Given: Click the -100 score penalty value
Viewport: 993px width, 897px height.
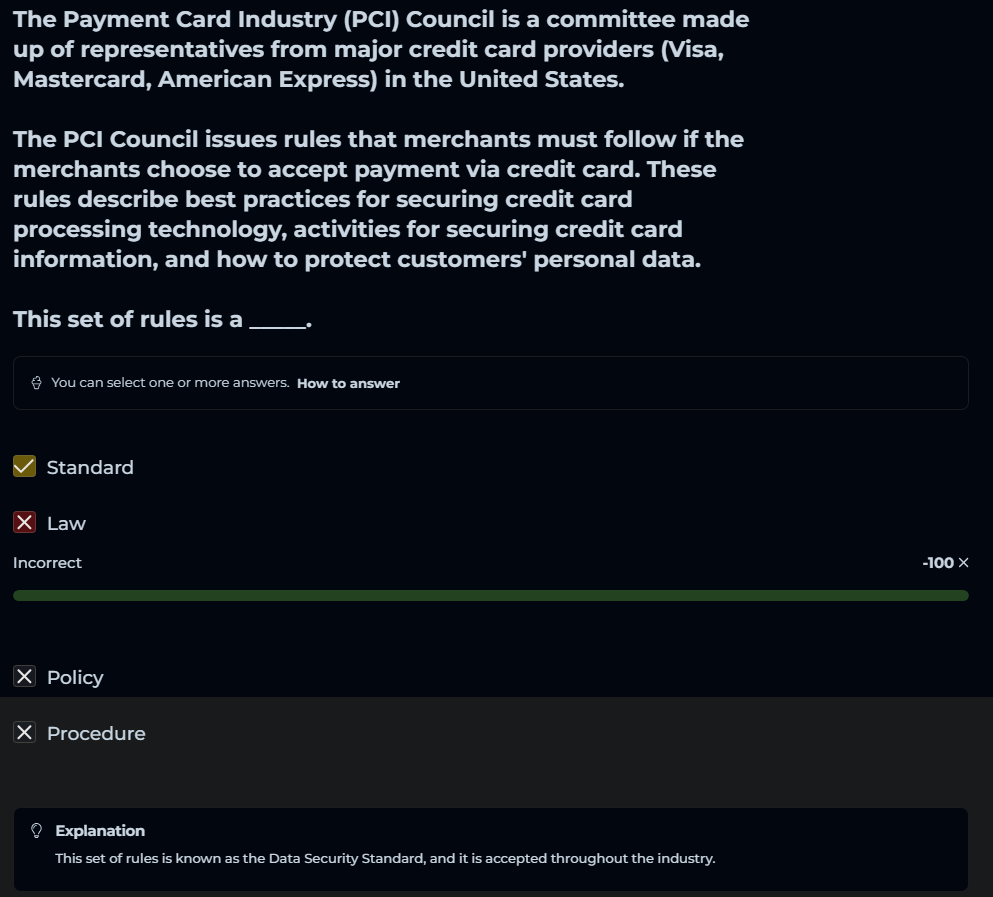Looking at the screenshot, I should 937,563.
